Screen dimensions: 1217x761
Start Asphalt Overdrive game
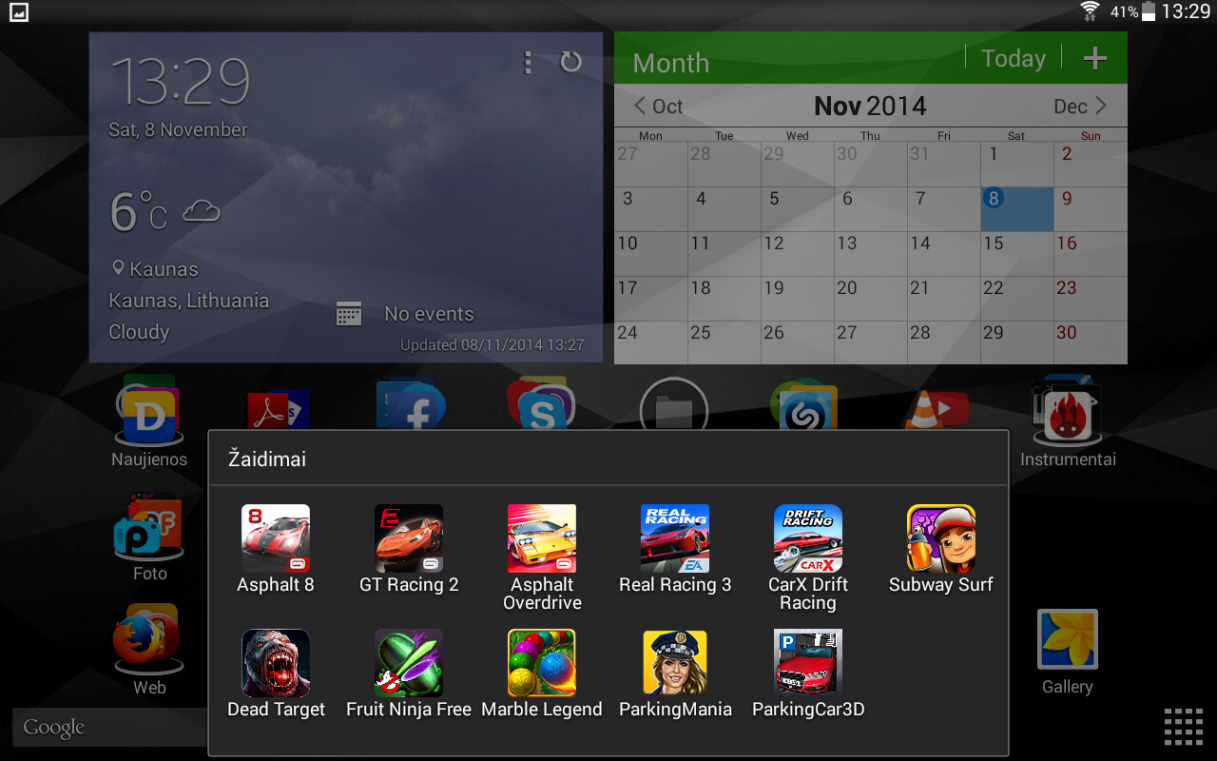click(542, 539)
